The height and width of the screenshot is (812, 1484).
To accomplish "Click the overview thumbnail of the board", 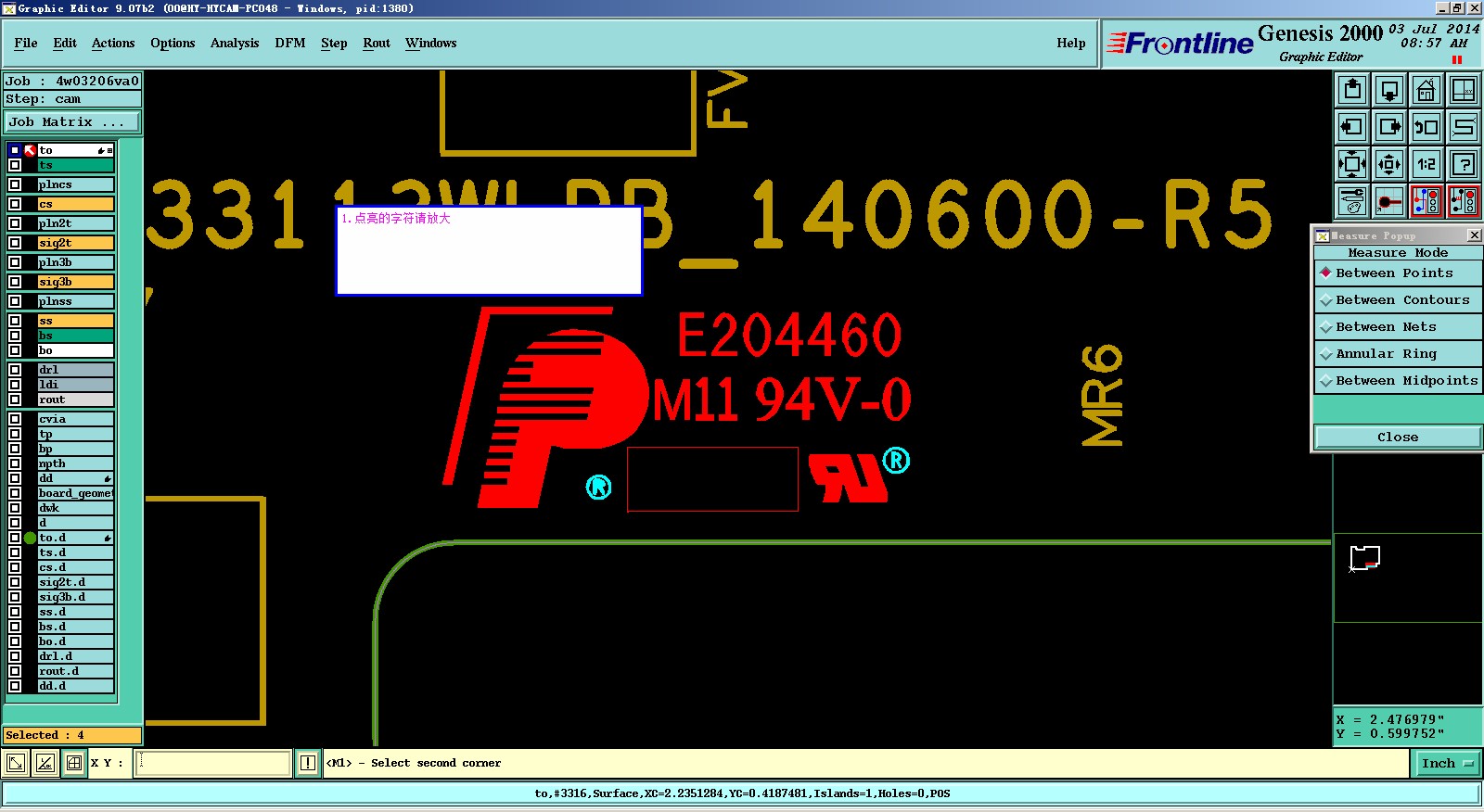I will click(x=1365, y=558).
